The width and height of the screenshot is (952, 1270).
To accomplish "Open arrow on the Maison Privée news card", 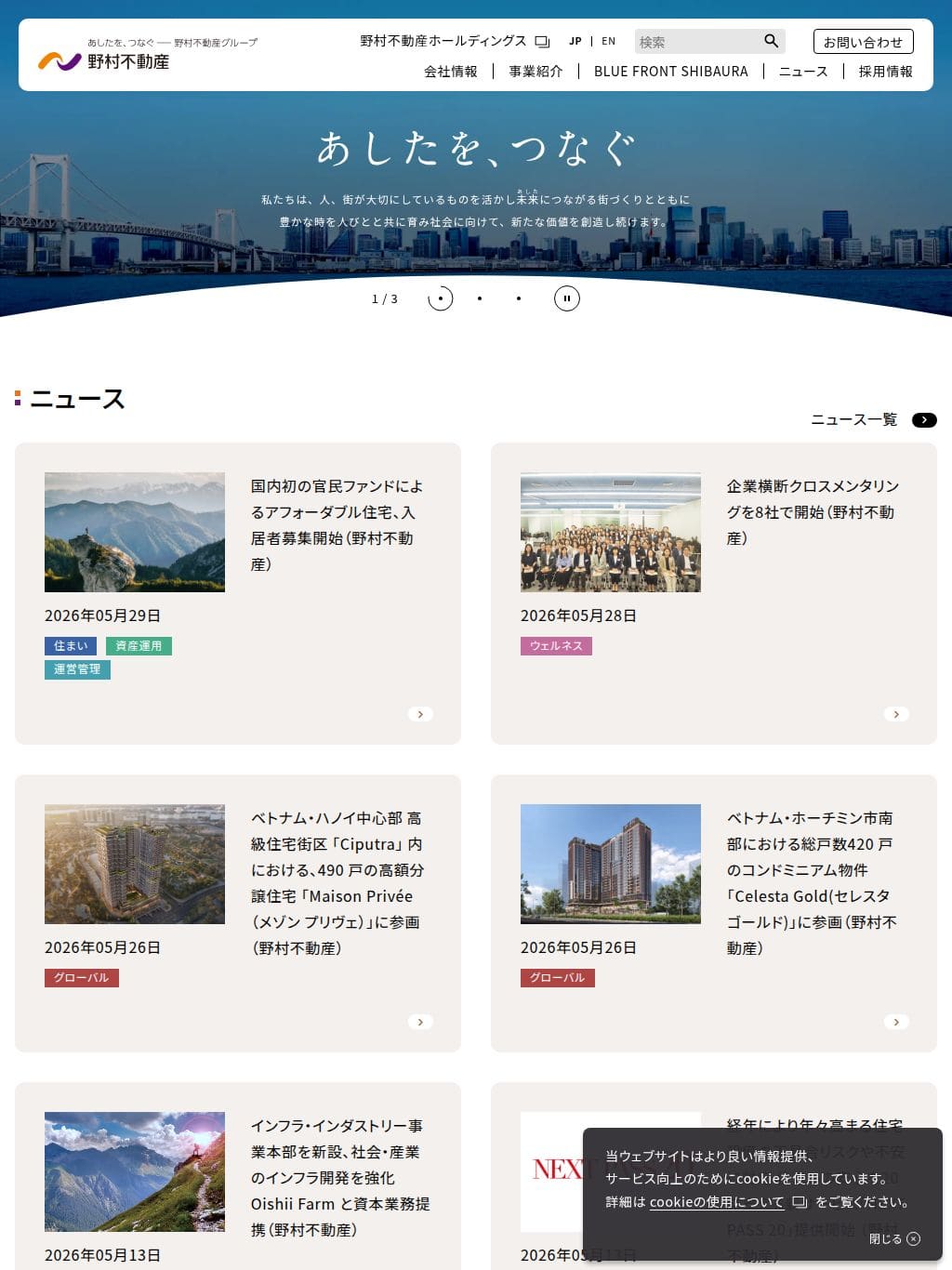I will tap(420, 1022).
